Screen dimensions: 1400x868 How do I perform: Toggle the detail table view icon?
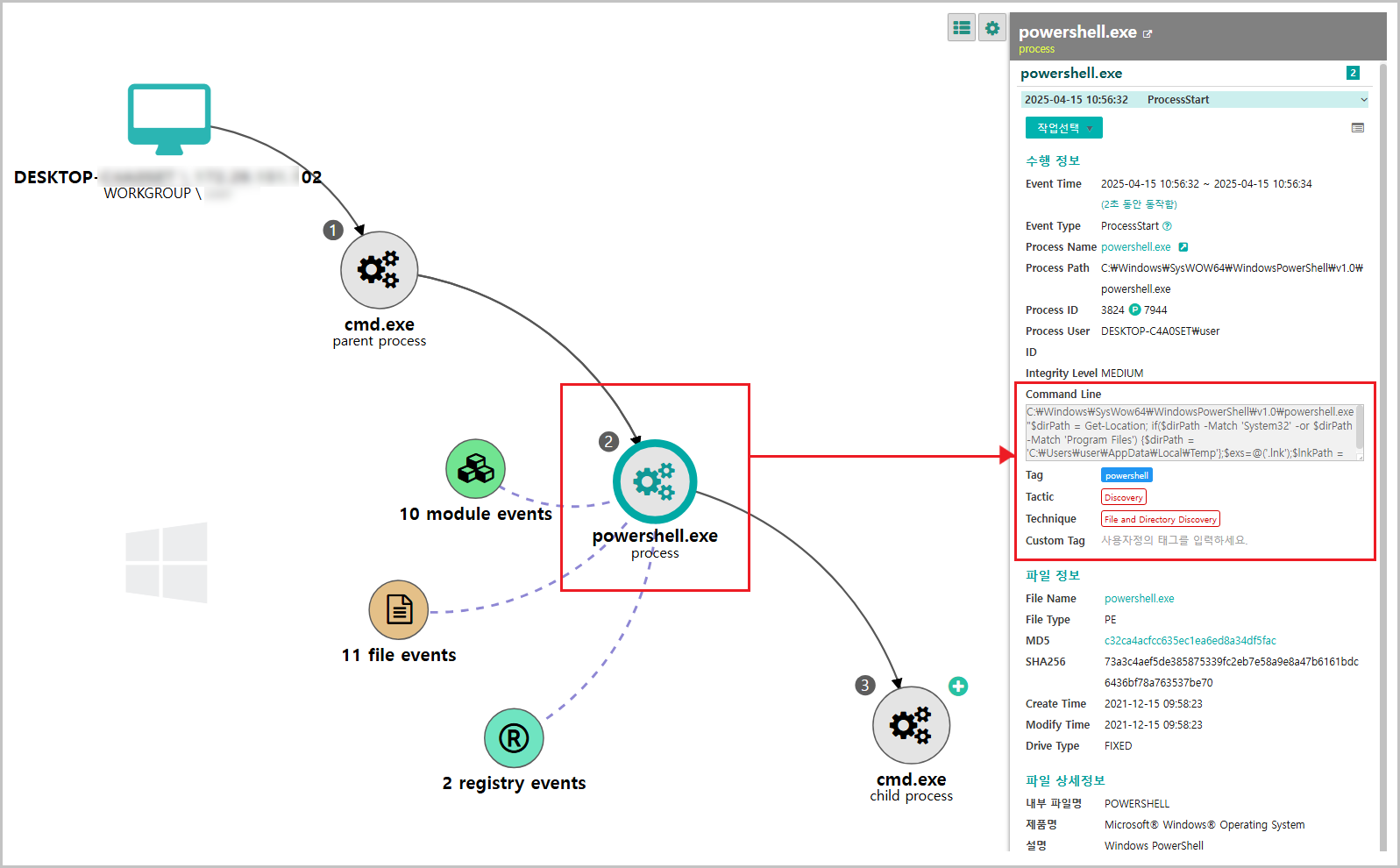point(1358,128)
